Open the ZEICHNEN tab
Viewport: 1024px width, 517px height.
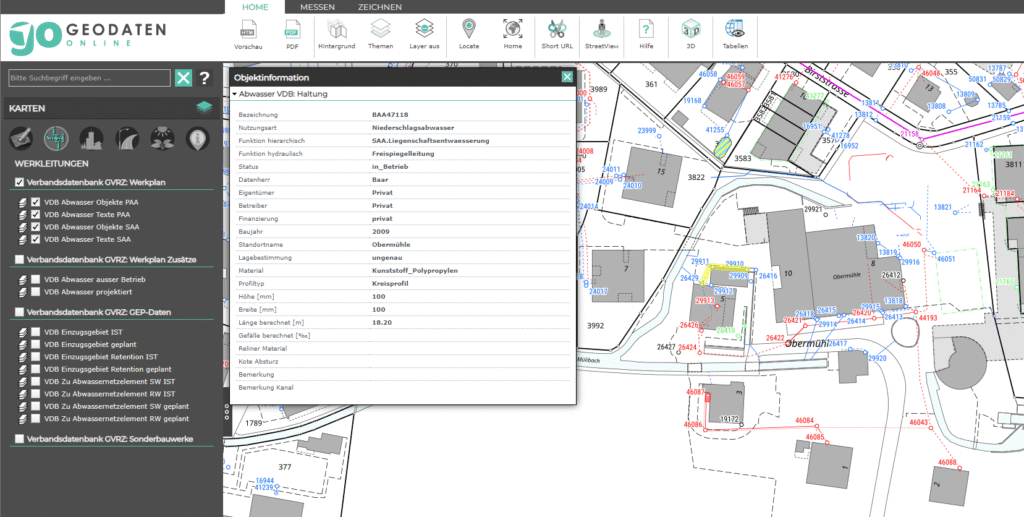tap(379, 7)
